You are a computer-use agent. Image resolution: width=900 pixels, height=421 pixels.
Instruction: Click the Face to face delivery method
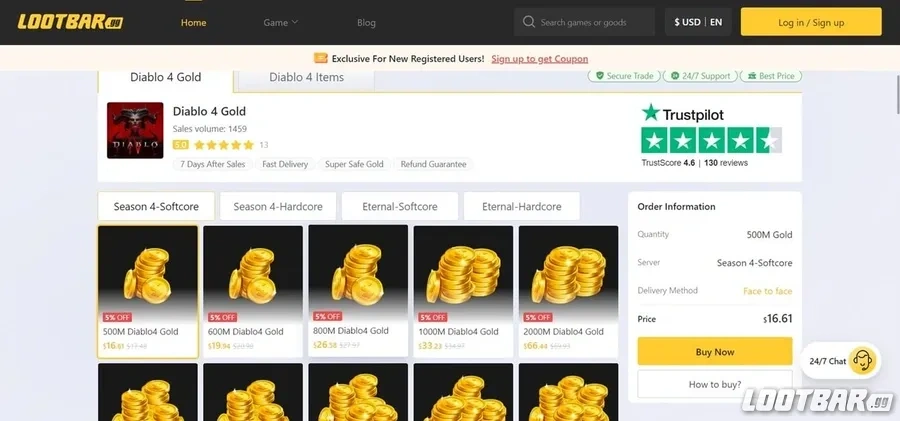click(767, 291)
